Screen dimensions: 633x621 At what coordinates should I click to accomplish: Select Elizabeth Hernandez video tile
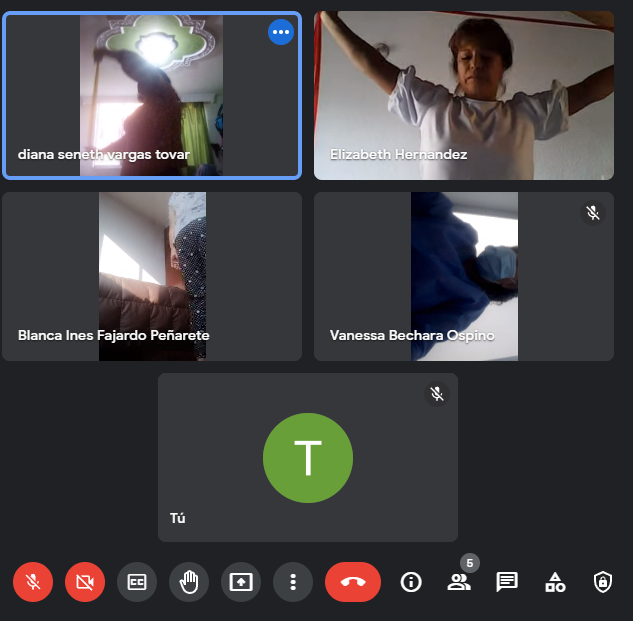coord(464,95)
